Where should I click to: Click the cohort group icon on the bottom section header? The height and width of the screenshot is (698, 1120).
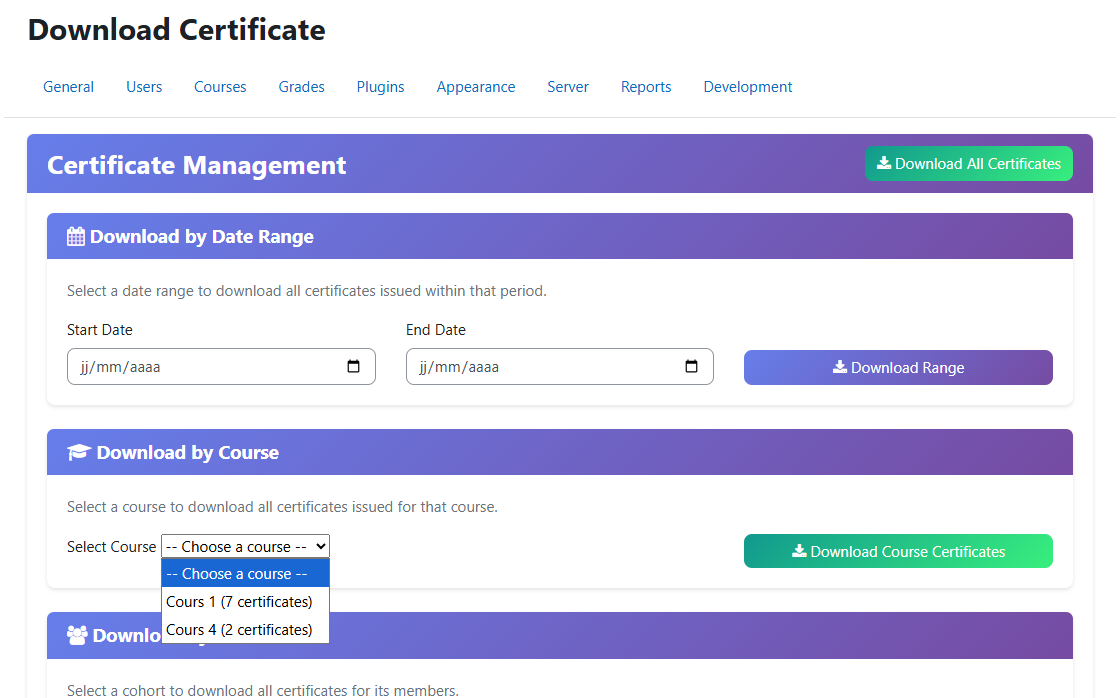coord(79,635)
